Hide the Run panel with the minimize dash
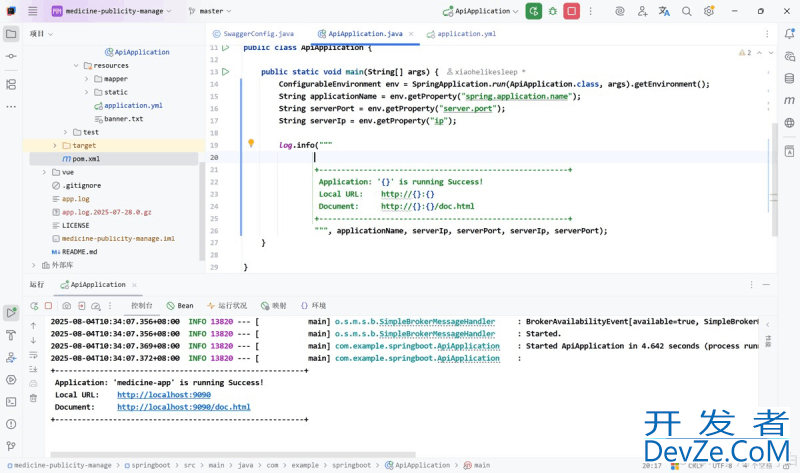This screenshot has width=800, height=473. [x=766, y=284]
